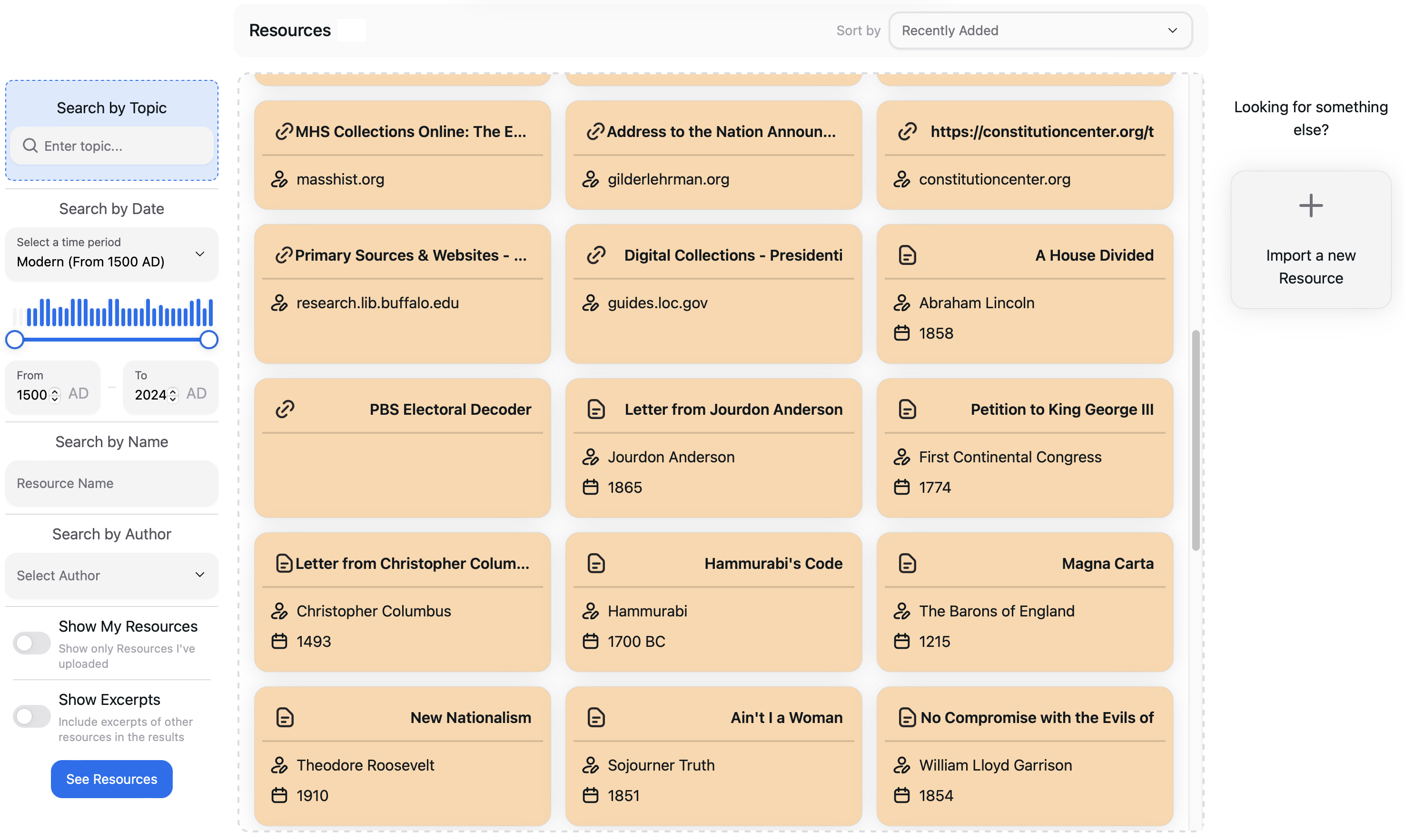Click link icon on MHS Collections Online card

[x=284, y=131]
